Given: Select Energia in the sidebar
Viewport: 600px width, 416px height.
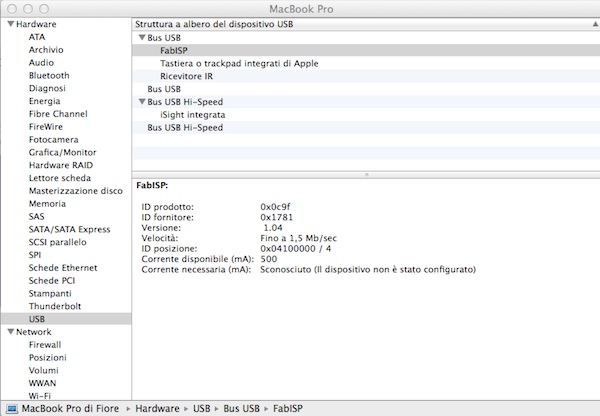Looking at the screenshot, I should click(44, 101).
